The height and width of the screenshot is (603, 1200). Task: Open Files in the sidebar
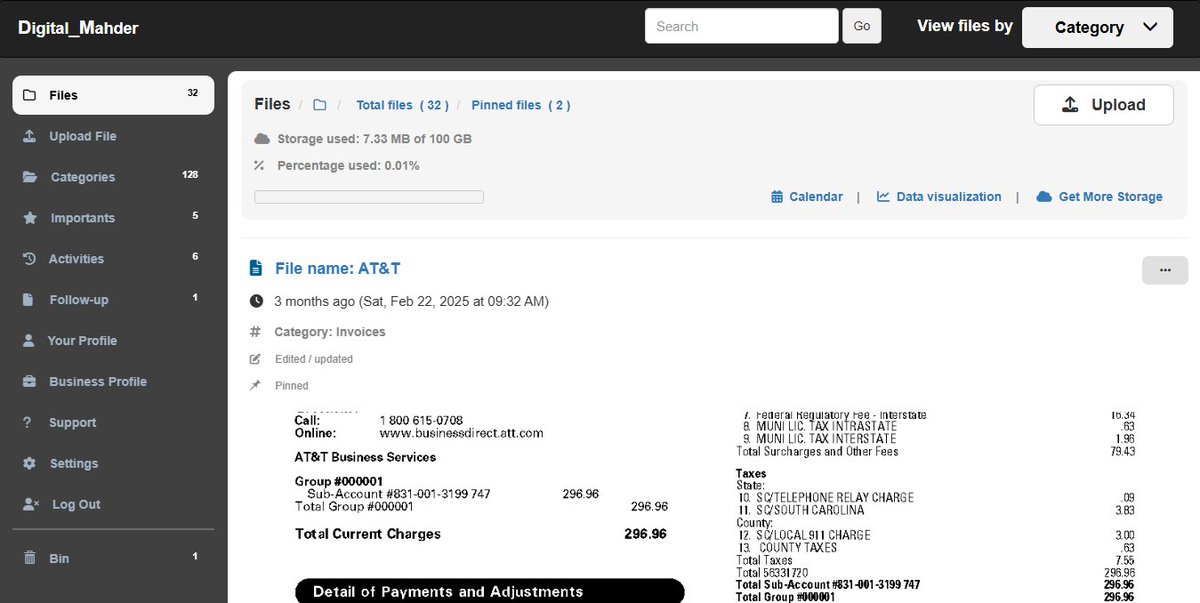pyautogui.click(x=113, y=95)
